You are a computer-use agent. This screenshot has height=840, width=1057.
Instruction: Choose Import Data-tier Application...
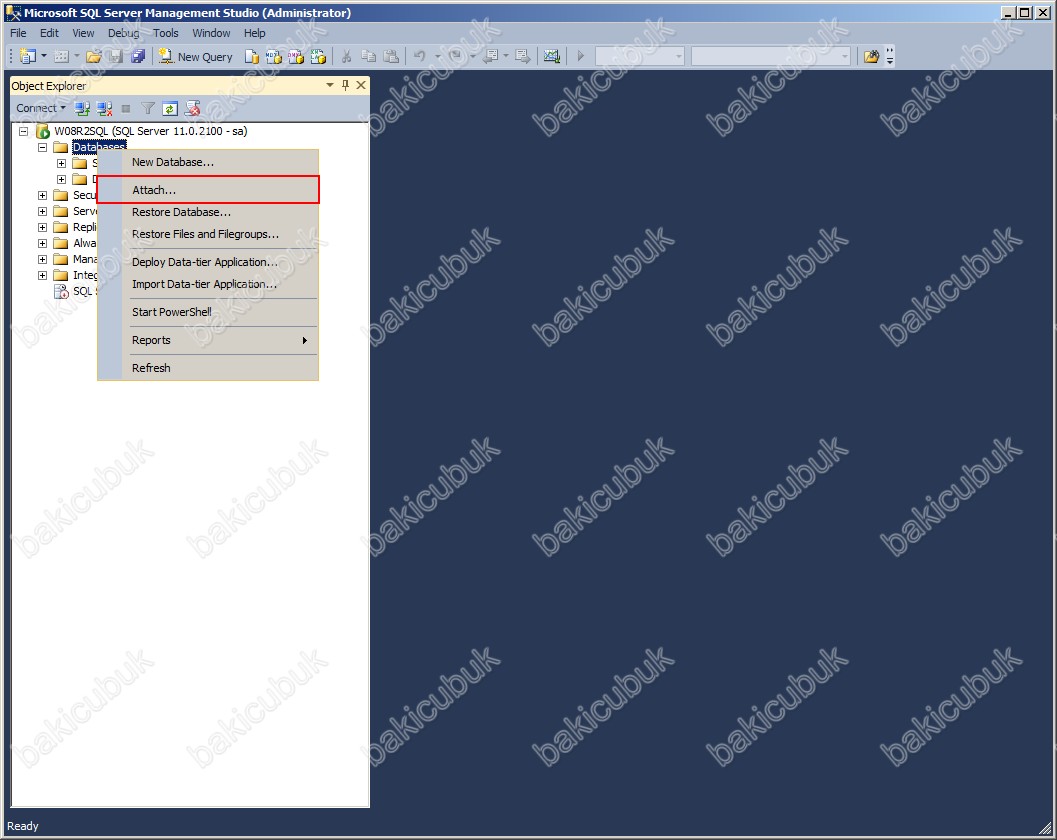pyautogui.click(x=208, y=284)
